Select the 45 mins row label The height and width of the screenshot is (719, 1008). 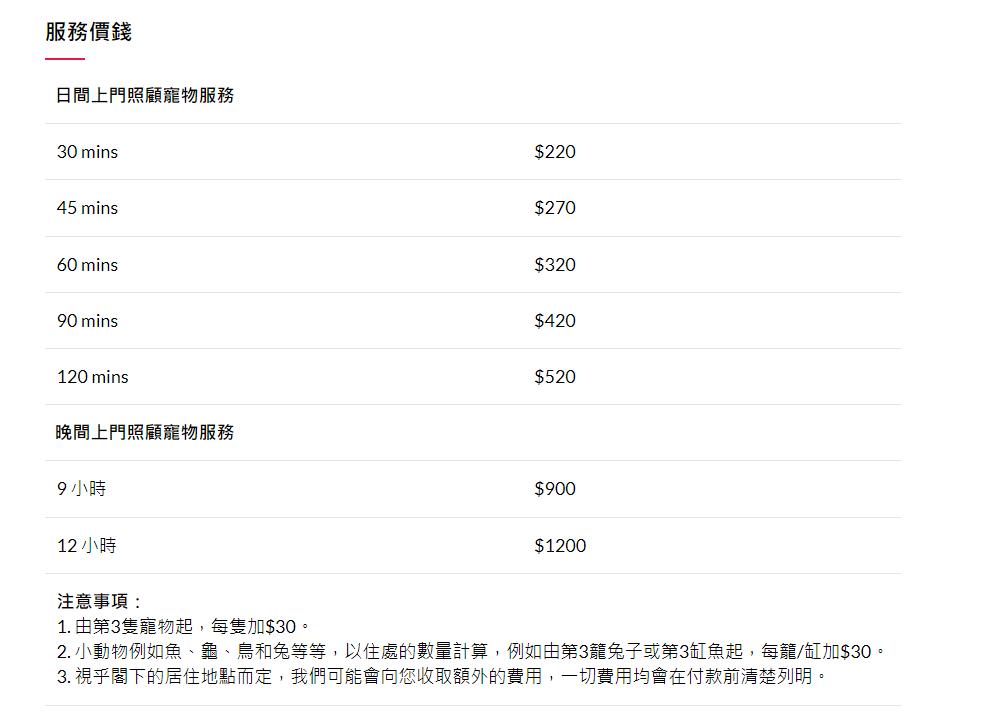coord(87,208)
